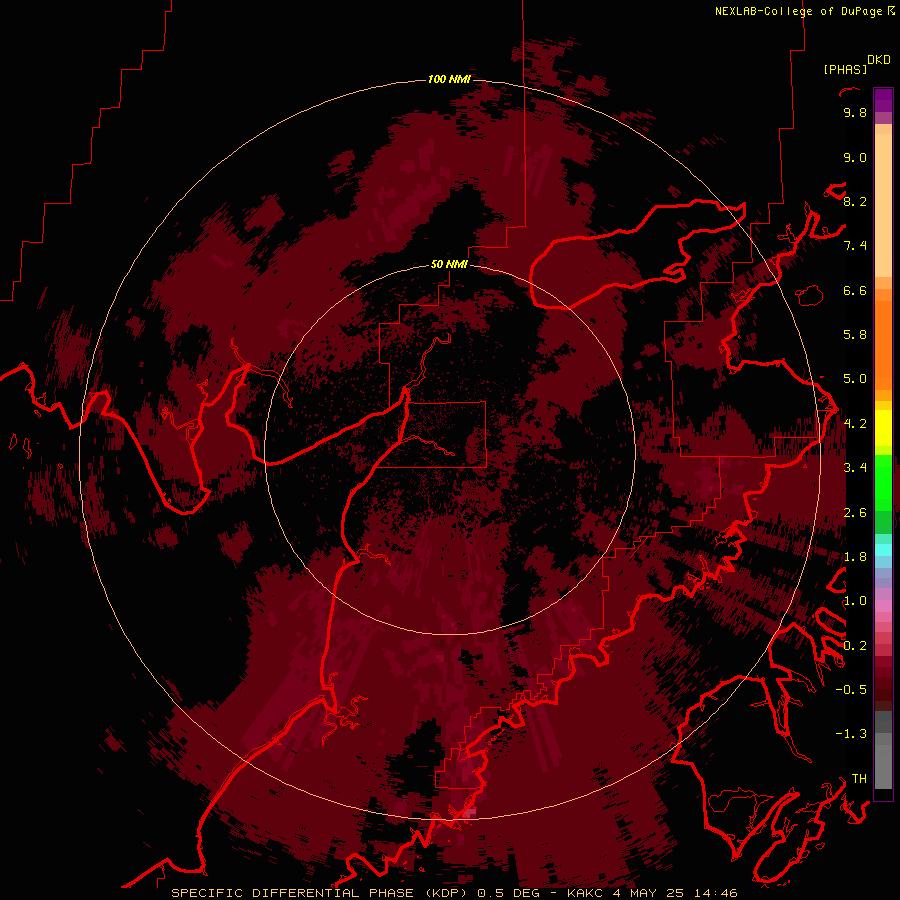This screenshot has width=900, height=900.
Task: Click the 2.6 legend value
Action: click(855, 513)
